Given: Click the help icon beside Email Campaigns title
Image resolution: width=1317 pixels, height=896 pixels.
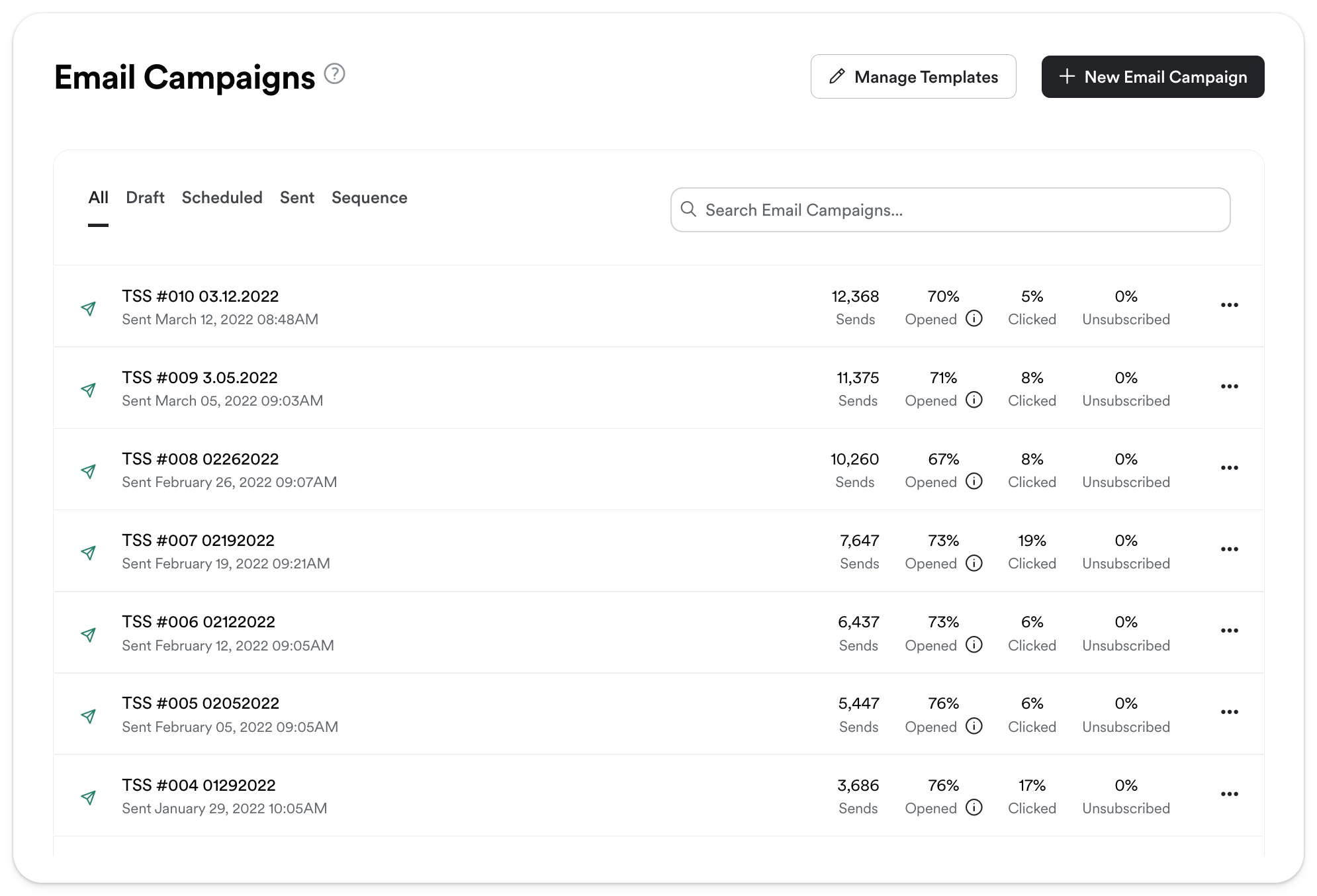Looking at the screenshot, I should point(335,73).
